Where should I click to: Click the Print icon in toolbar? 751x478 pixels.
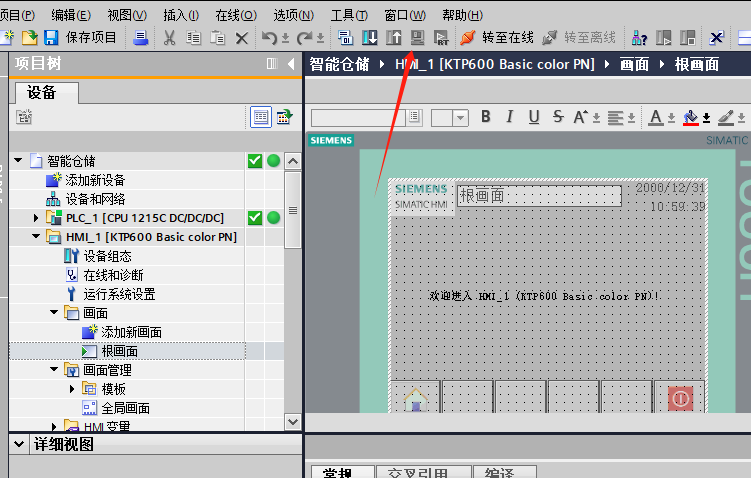(x=141, y=38)
